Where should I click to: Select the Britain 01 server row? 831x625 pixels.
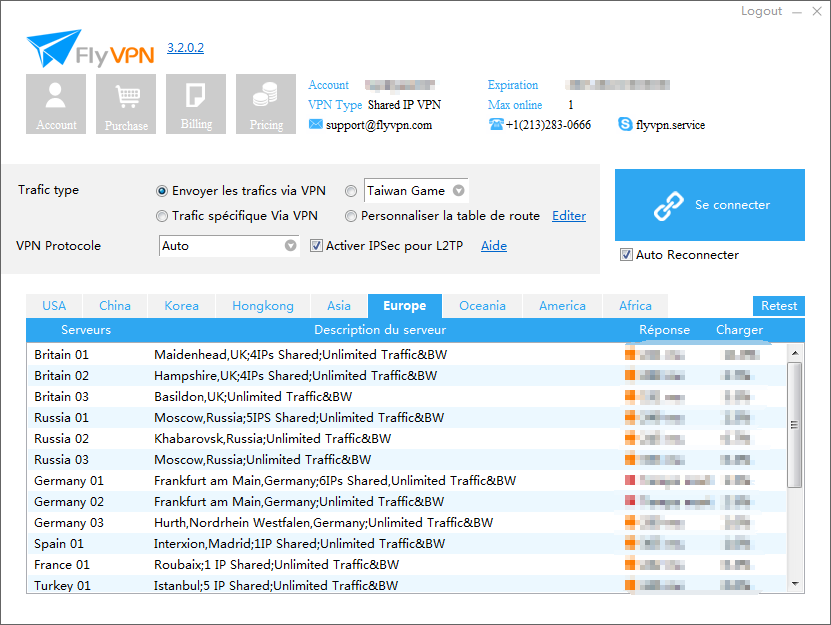point(406,355)
